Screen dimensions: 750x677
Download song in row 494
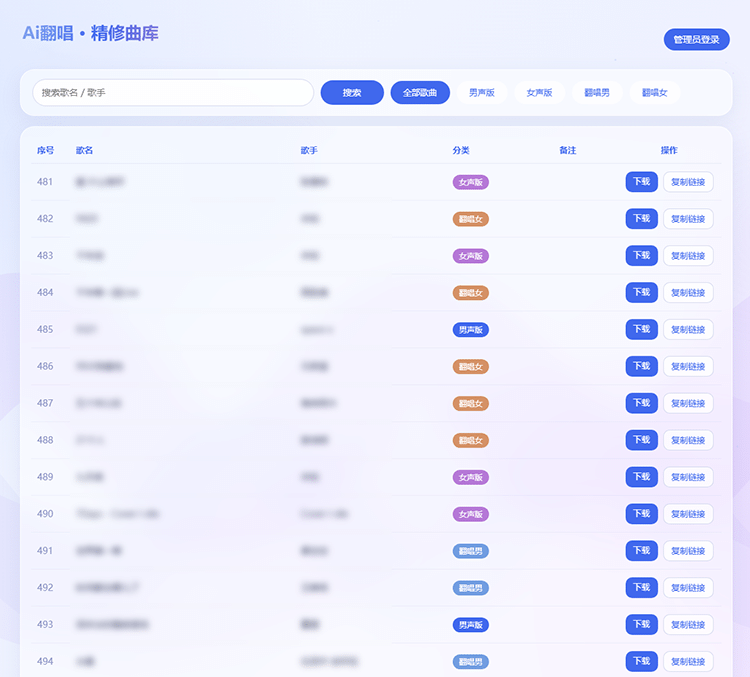tap(641, 661)
